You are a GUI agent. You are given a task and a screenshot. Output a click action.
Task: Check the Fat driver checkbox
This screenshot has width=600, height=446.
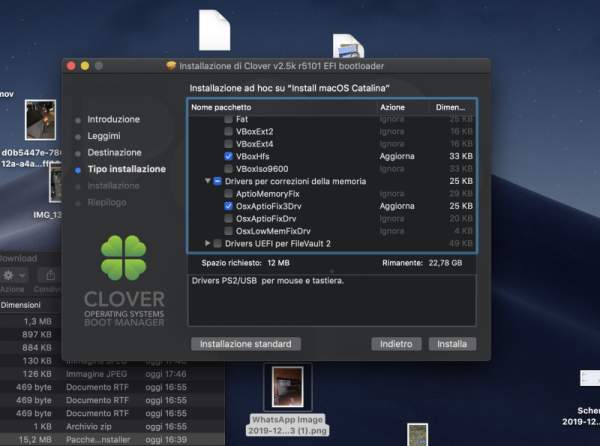coord(228,119)
